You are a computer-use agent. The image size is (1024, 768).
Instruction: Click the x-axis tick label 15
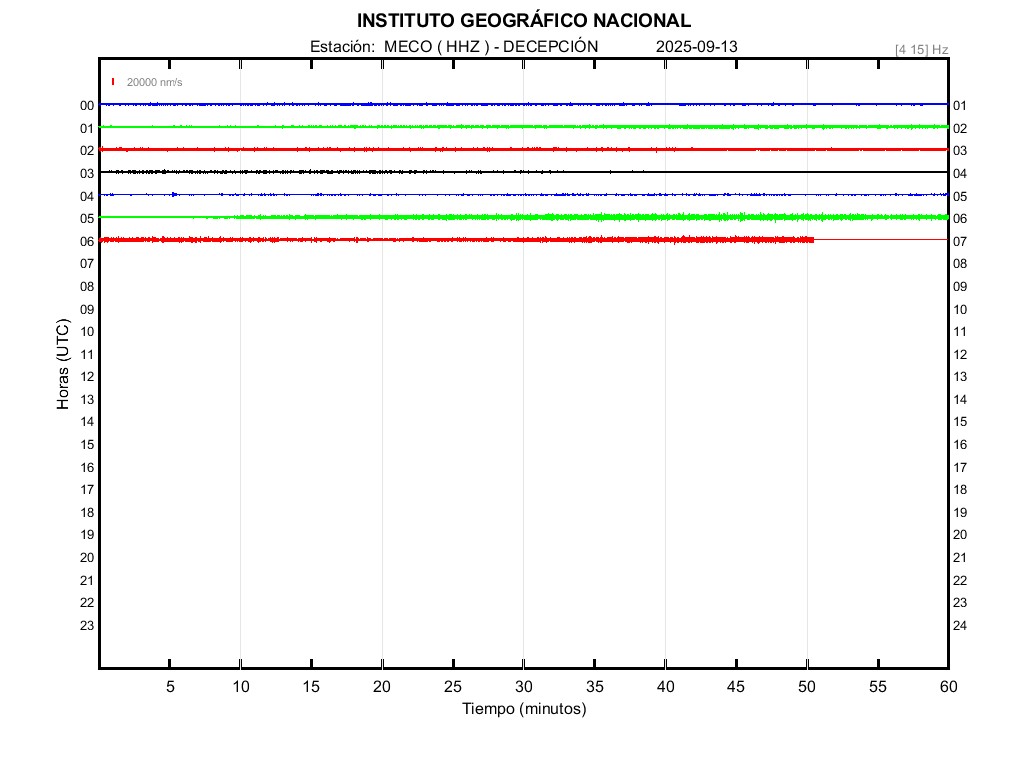click(x=312, y=687)
